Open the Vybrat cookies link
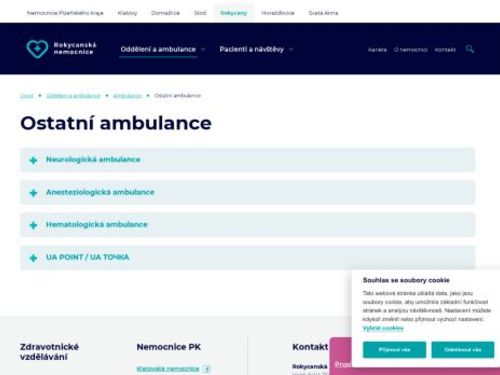The width and height of the screenshot is (500, 375). point(383,328)
